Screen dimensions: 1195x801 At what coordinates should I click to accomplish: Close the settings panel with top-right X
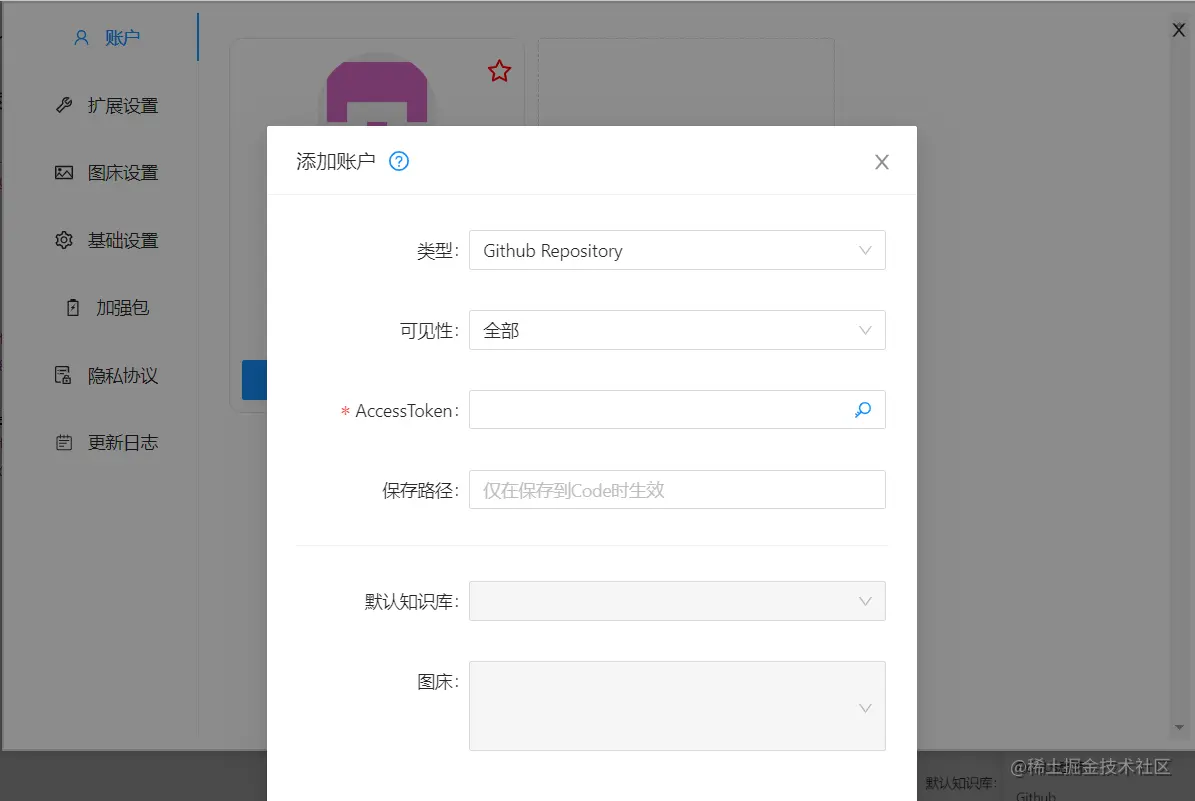[x=1178, y=30]
